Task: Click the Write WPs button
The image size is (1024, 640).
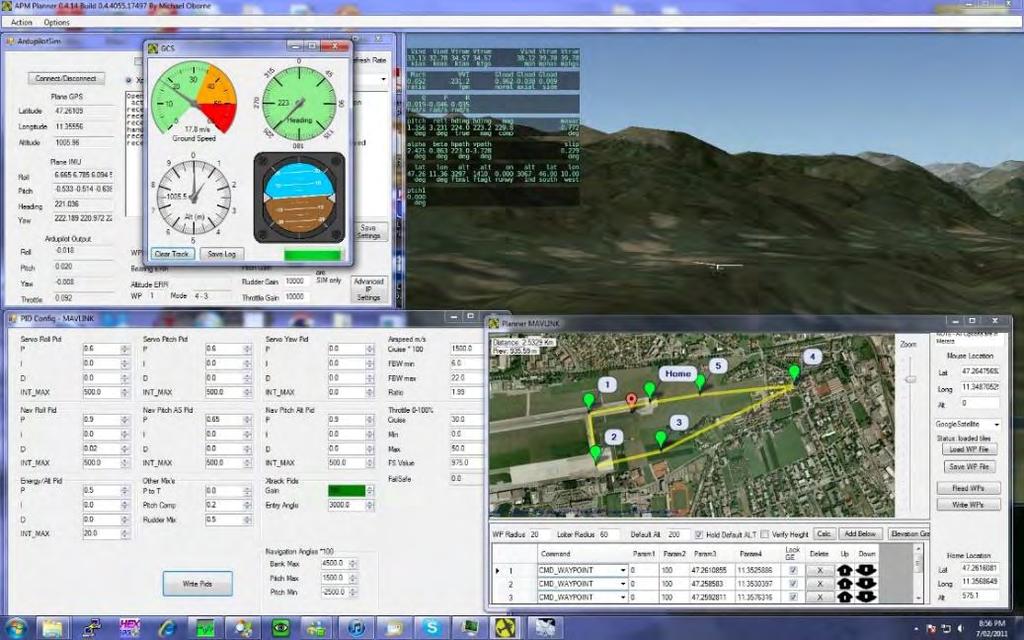Action: [x=968, y=505]
